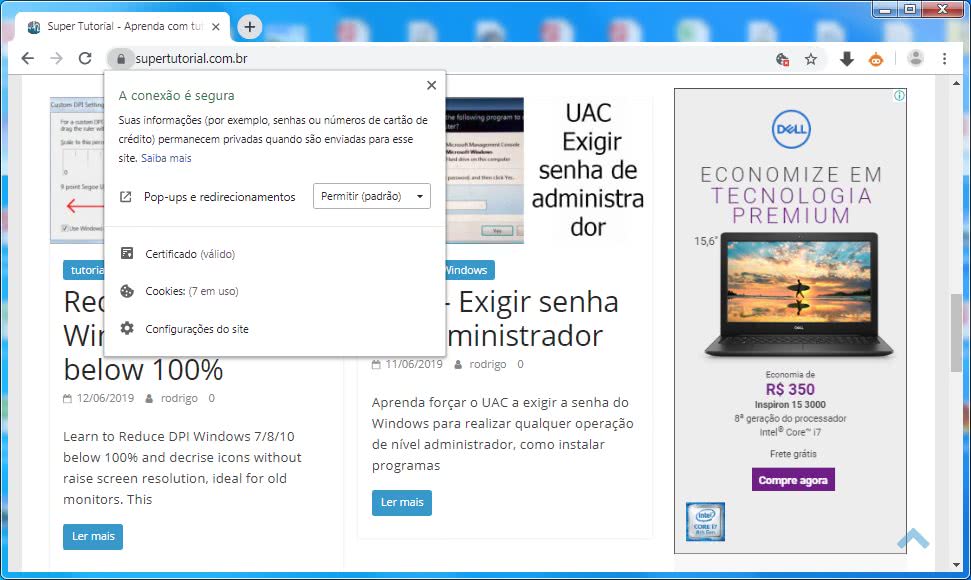Click Ler mais under UAC article
Screen dimensions: 971x580
402,503
